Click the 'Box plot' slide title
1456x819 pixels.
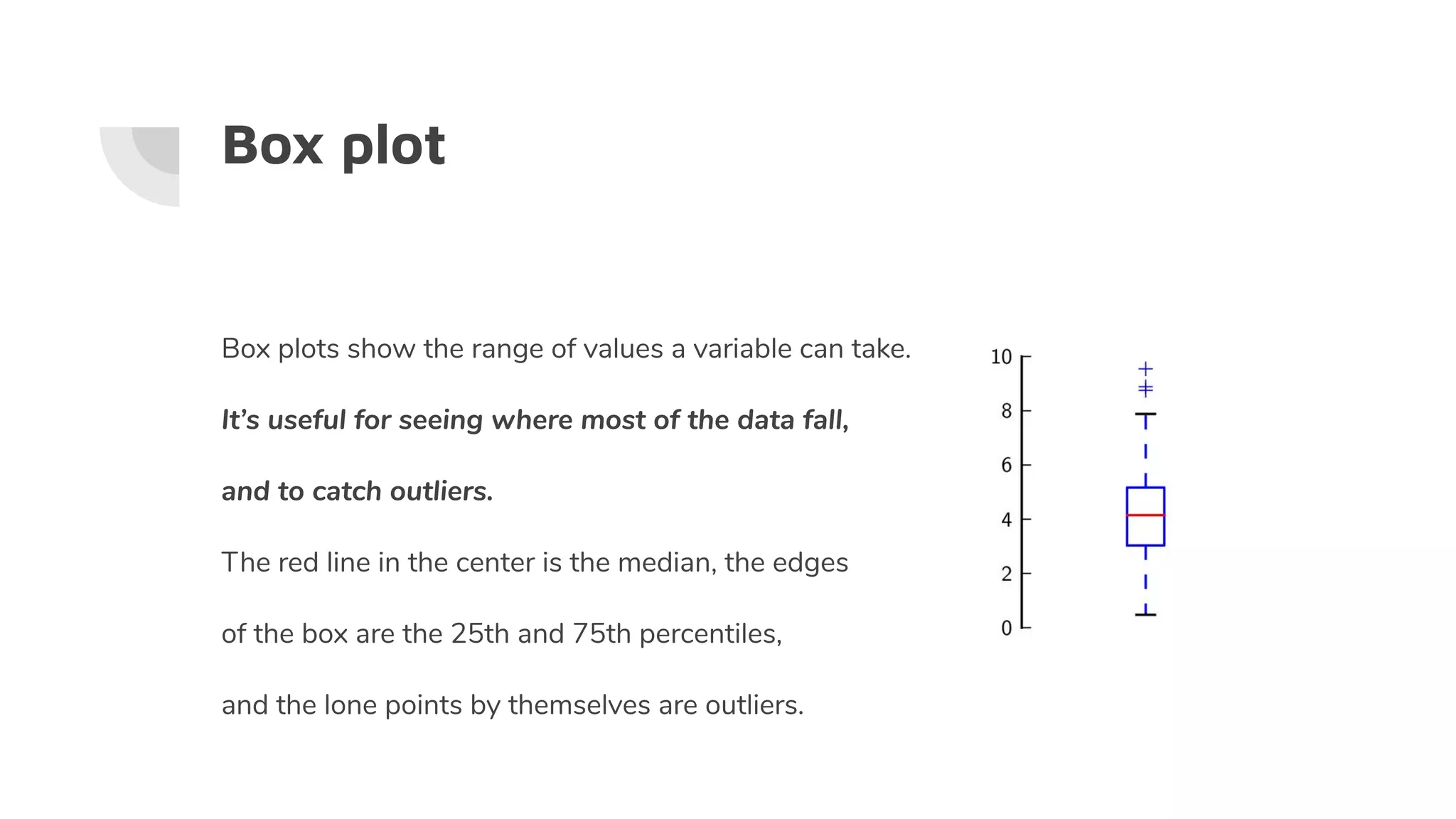click(x=333, y=146)
